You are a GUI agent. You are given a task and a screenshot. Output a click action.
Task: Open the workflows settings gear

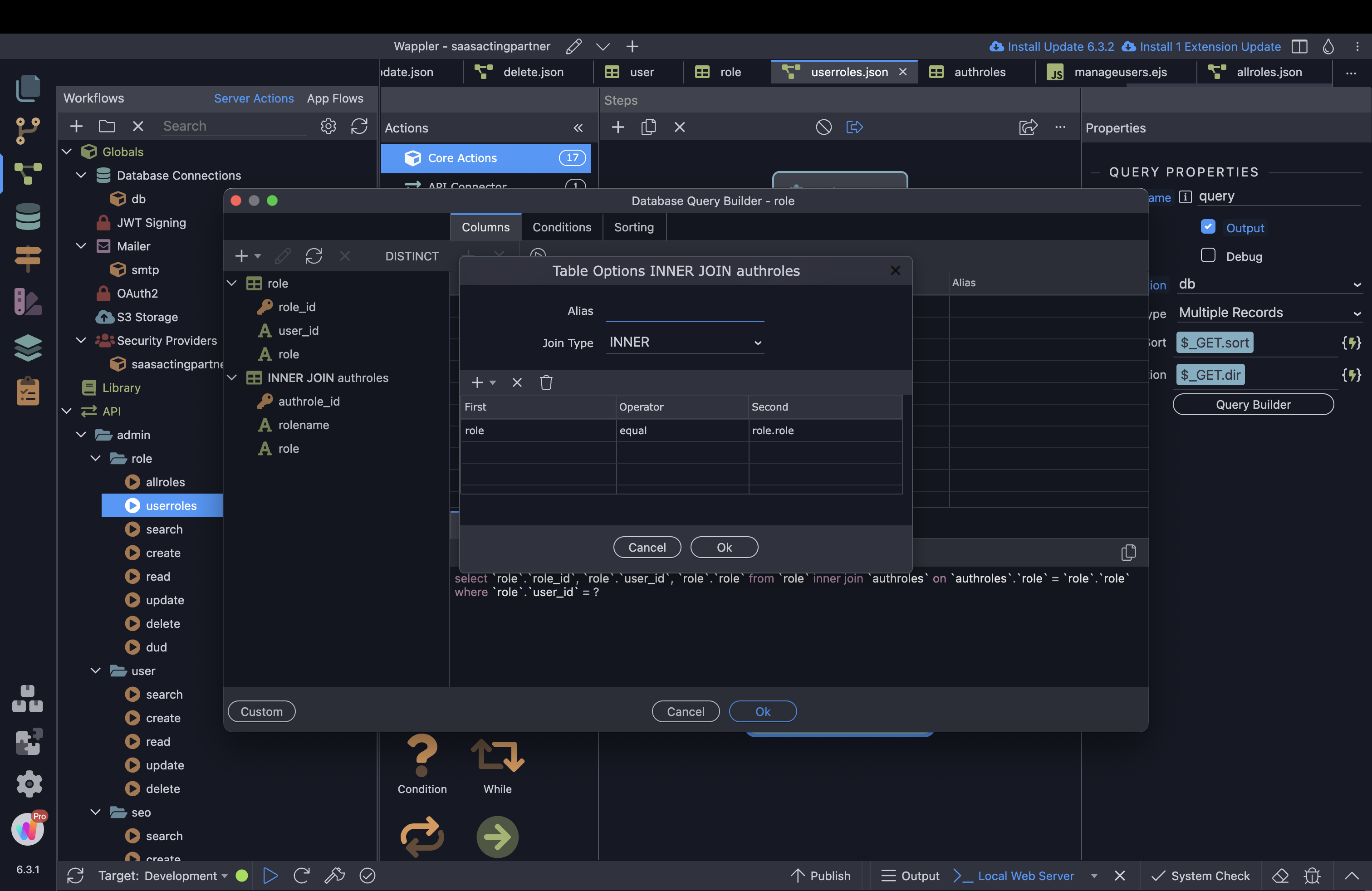328,126
